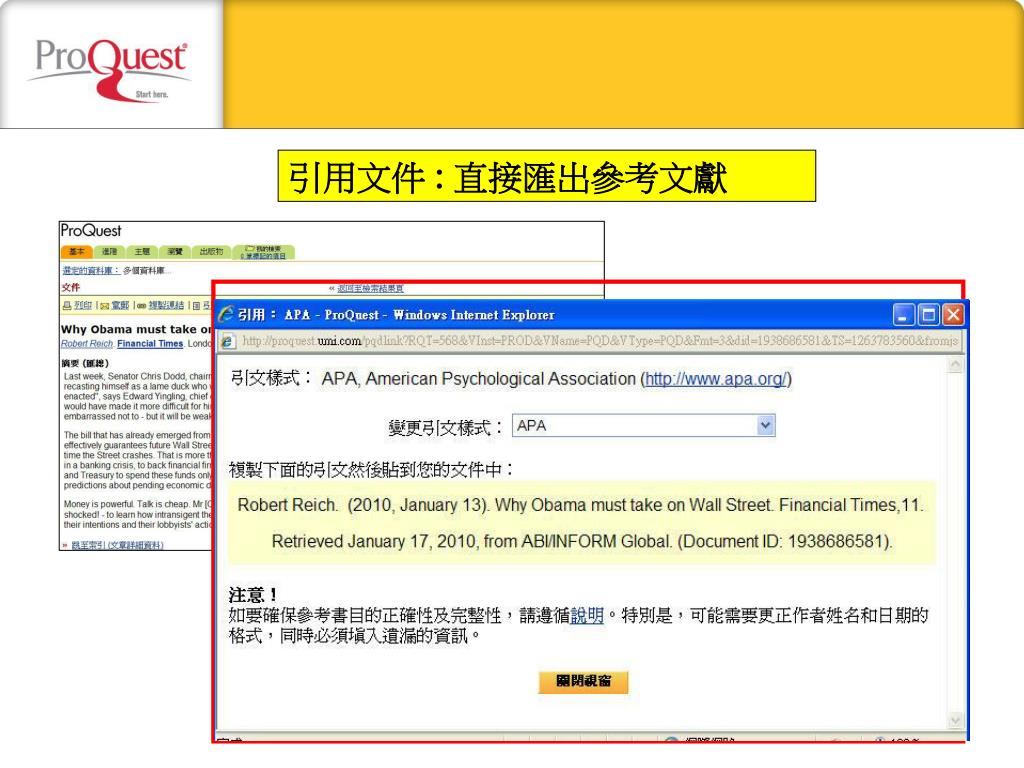Click the 複製連結 chain icon
Viewport: 1024px width, 768px height.
[141, 306]
